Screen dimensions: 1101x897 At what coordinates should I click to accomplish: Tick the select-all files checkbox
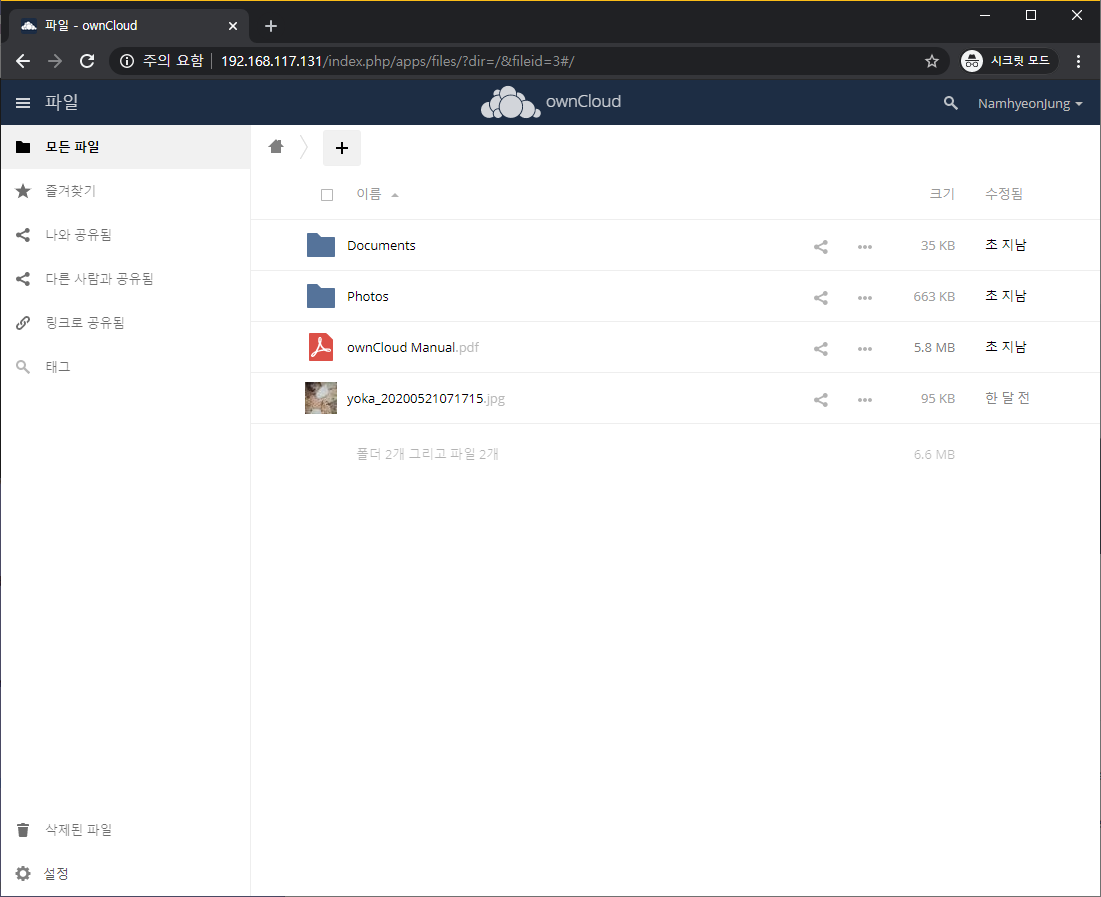pos(327,195)
